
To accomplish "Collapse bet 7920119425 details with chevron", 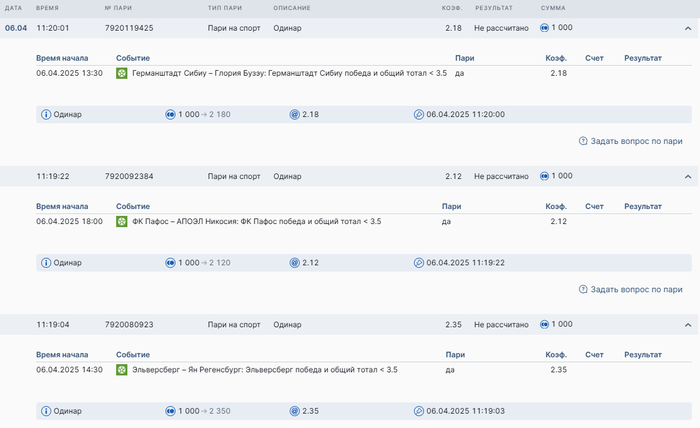I will (688, 28).
